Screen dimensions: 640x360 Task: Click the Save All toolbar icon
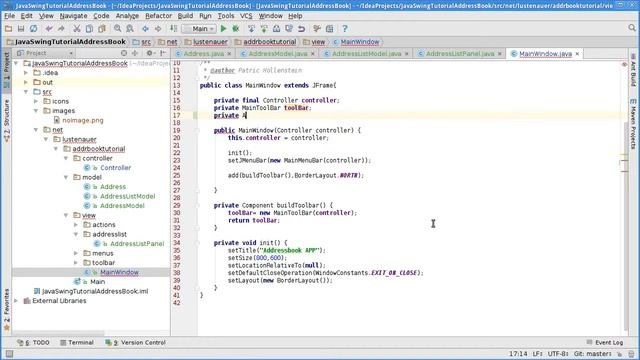click(21, 29)
